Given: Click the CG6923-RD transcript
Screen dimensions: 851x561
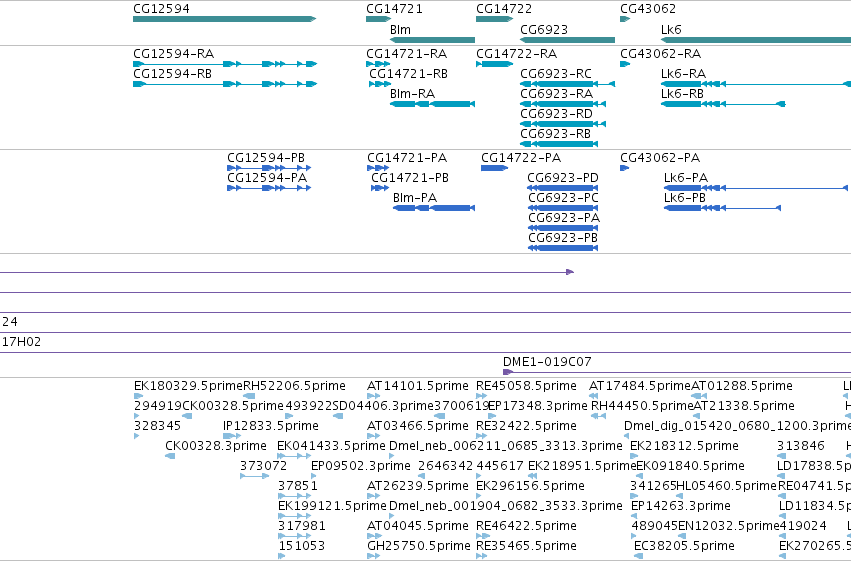Looking at the screenshot, I should click(563, 124).
